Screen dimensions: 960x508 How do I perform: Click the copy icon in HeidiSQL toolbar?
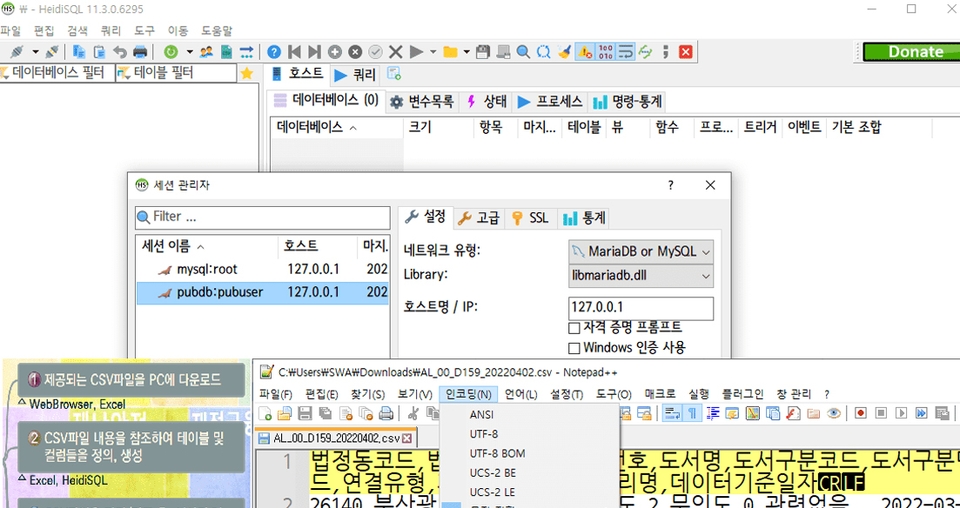[x=79, y=52]
